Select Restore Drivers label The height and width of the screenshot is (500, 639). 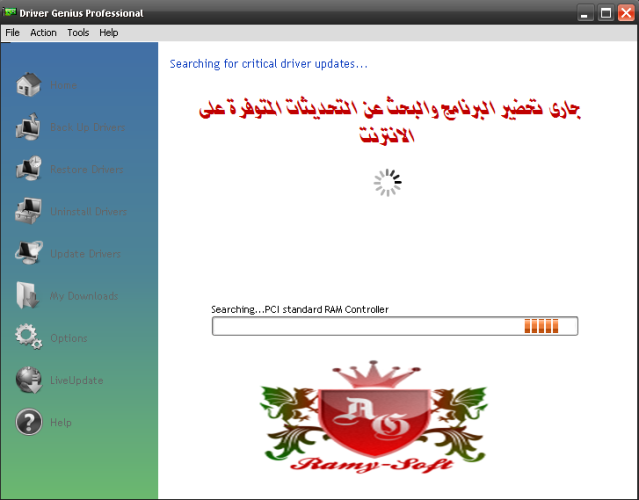pyautogui.click(x=86, y=170)
